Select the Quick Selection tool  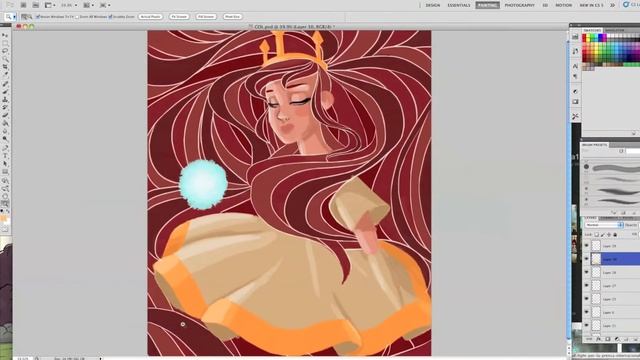coord(5,59)
